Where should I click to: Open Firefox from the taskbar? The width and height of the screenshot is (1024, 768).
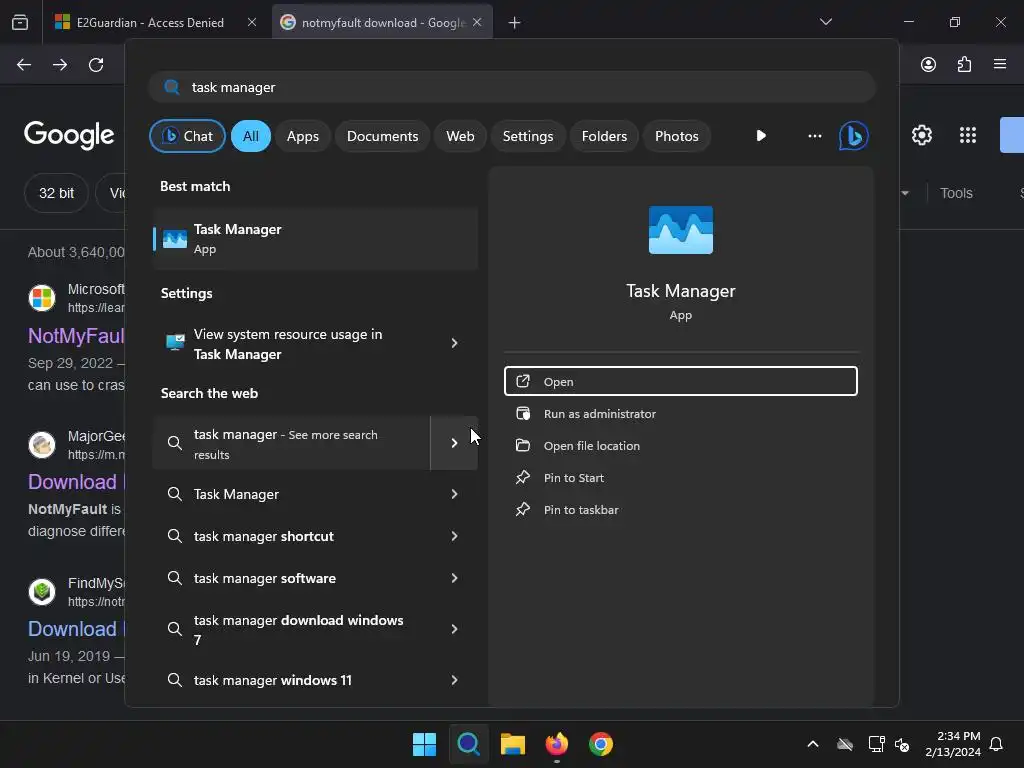[557, 744]
